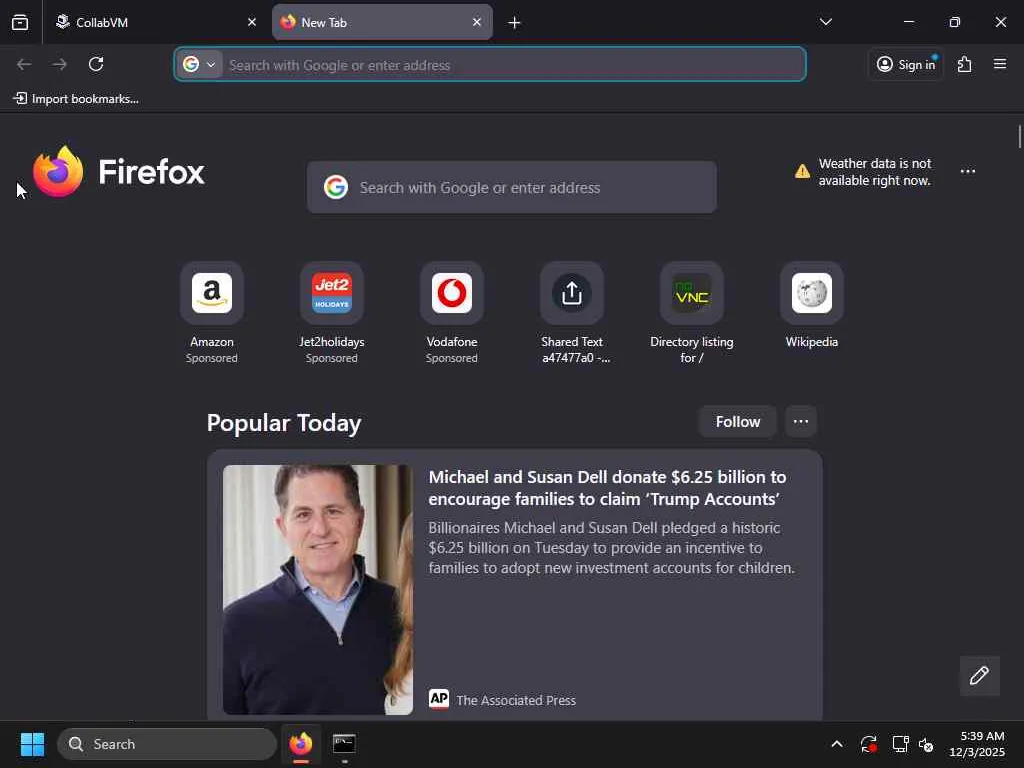This screenshot has width=1024, height=768.
Task: Expand the list all tabs chevron
Action: point(826,22)
